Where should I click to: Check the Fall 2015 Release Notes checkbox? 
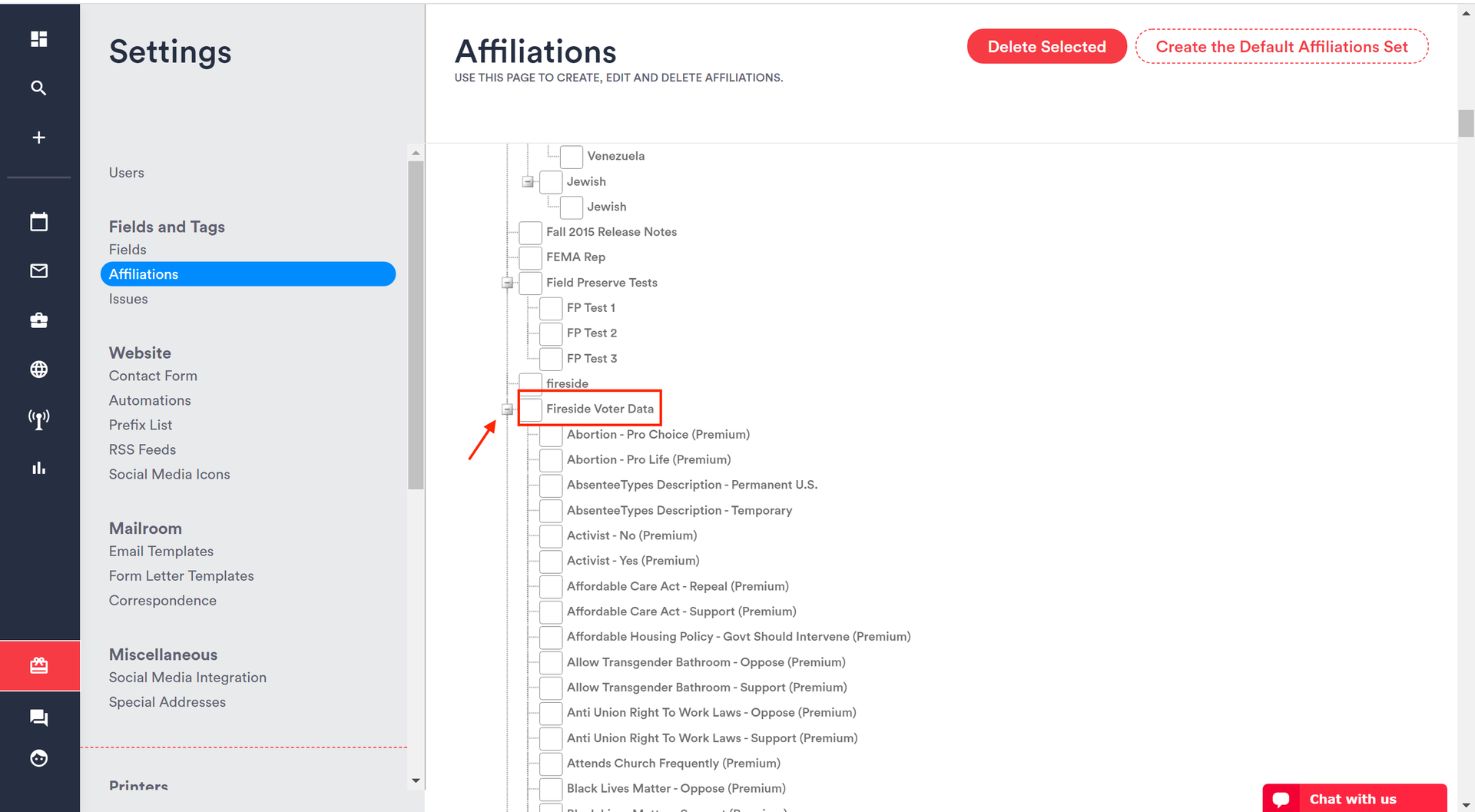pos(530,232)
